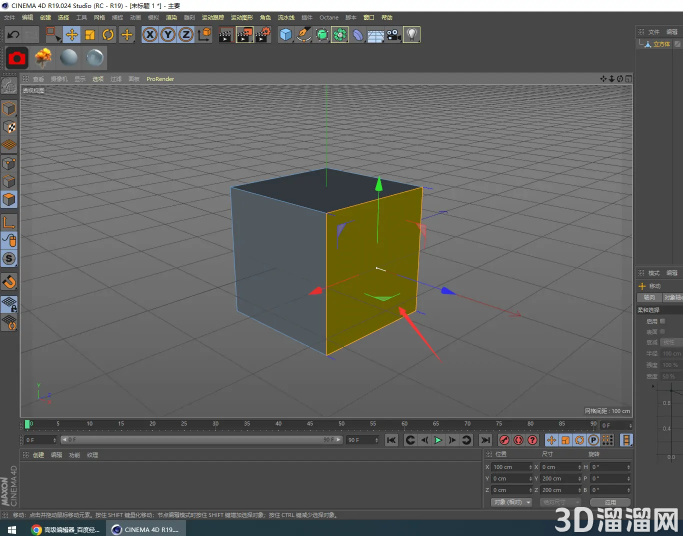The image size is (683, 536).
Task: Click frame 50 on timeline ruler
Action: (x=341, y=424)
